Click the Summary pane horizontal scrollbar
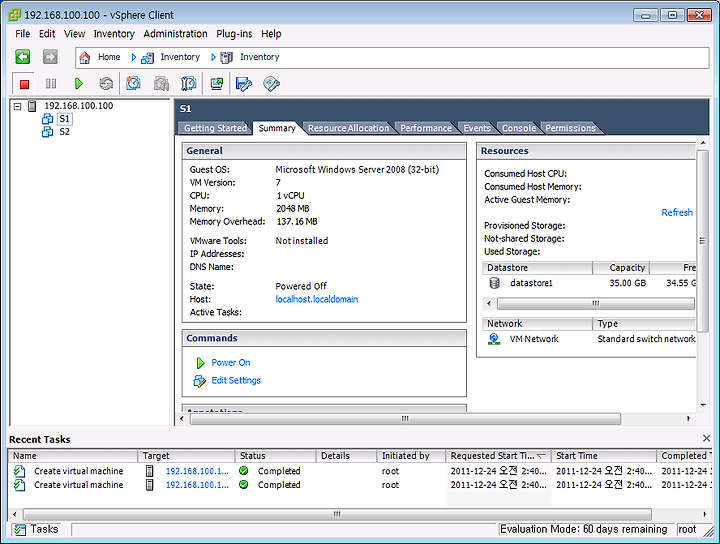The height and width of the screenshot is (544, 720). click(x=405, y=419)
